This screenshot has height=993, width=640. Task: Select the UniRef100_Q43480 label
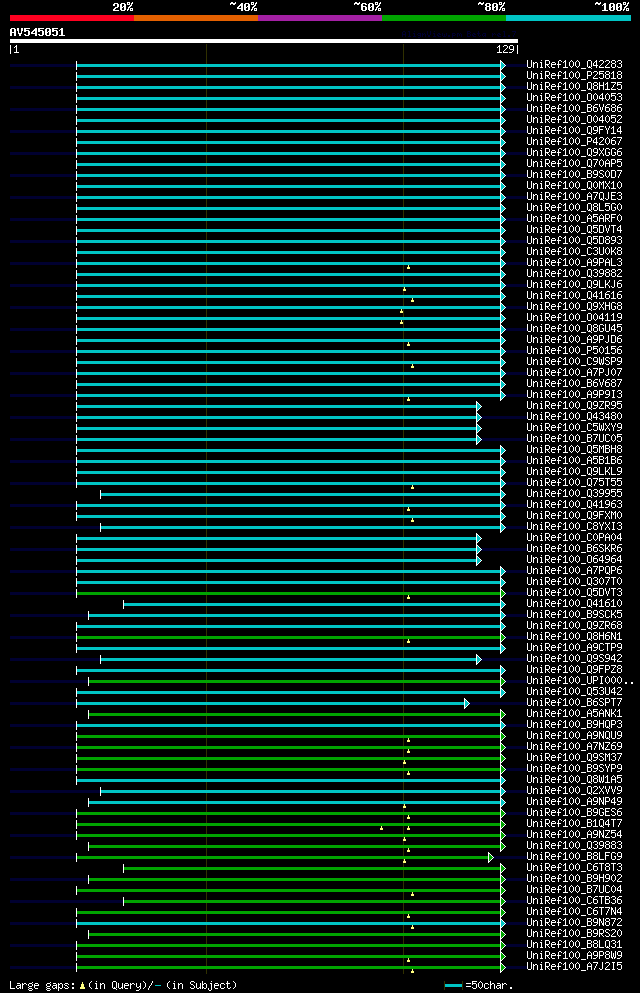[574, 417]
